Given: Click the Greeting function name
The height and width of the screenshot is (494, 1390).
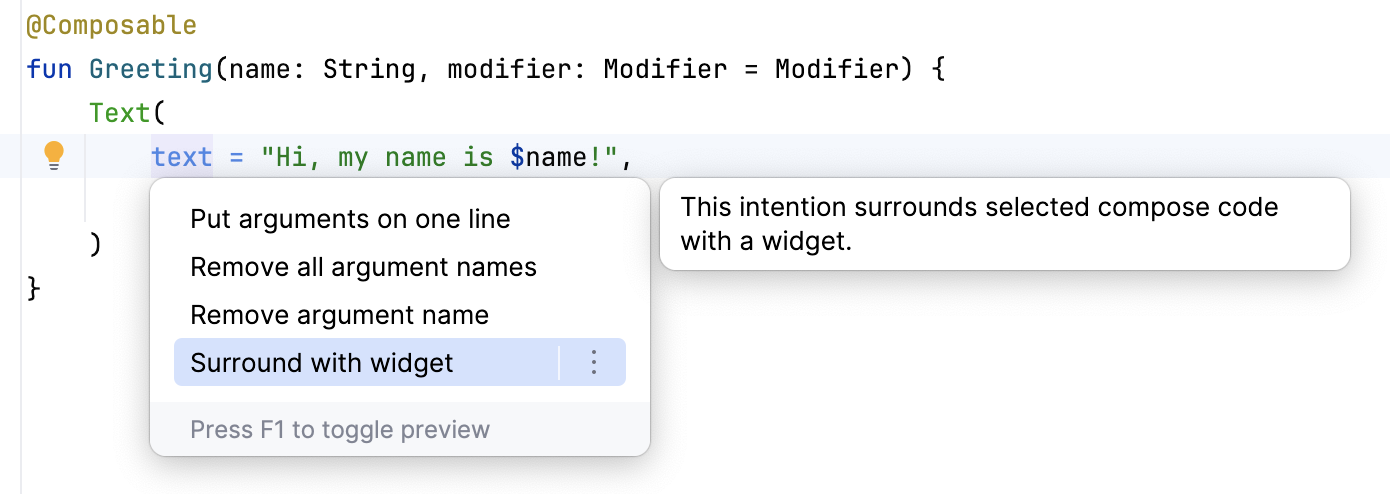Looking at the screenshot, I should point(150,70).
